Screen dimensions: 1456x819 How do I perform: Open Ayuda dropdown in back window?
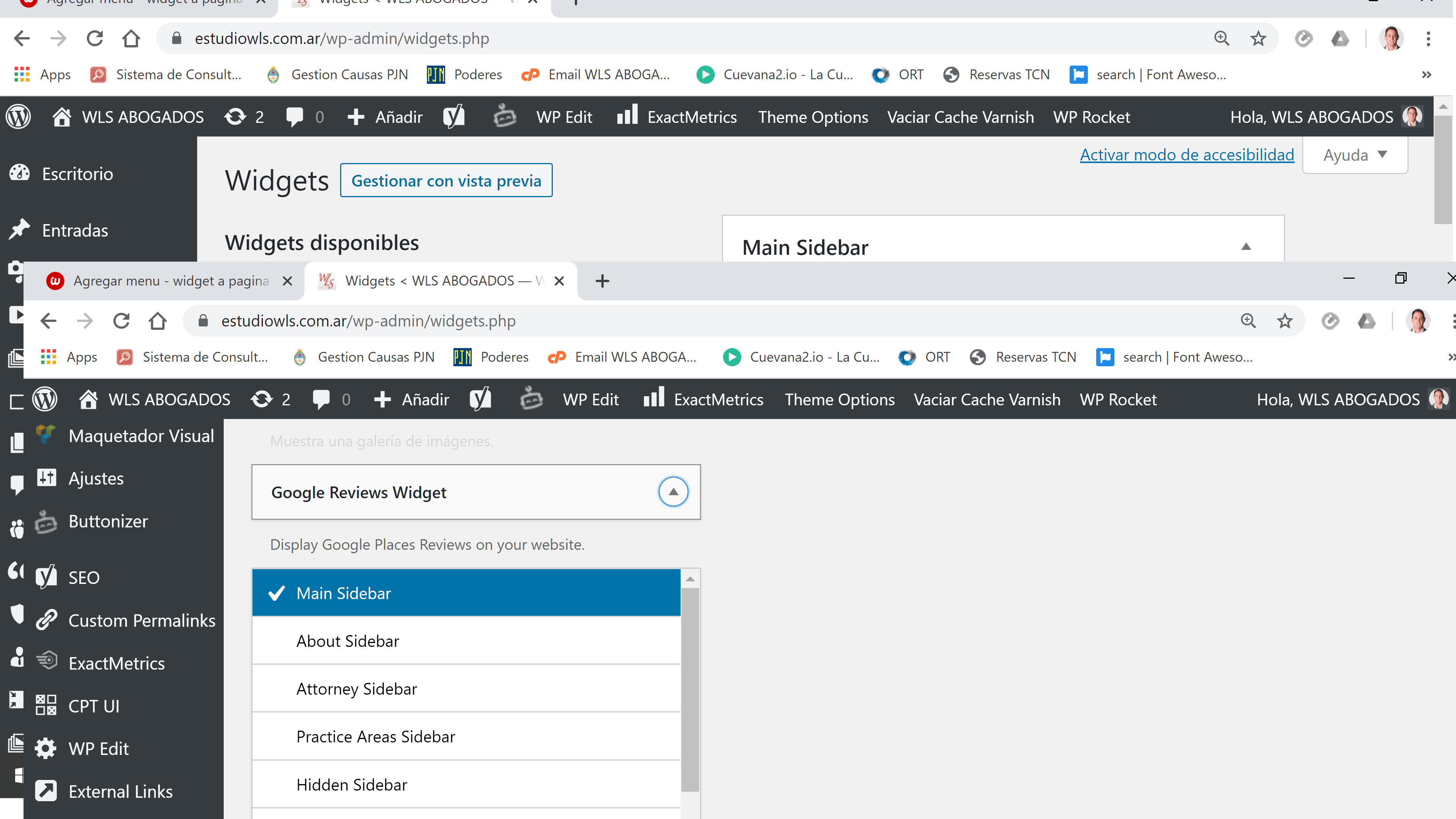click(1356, 155)
